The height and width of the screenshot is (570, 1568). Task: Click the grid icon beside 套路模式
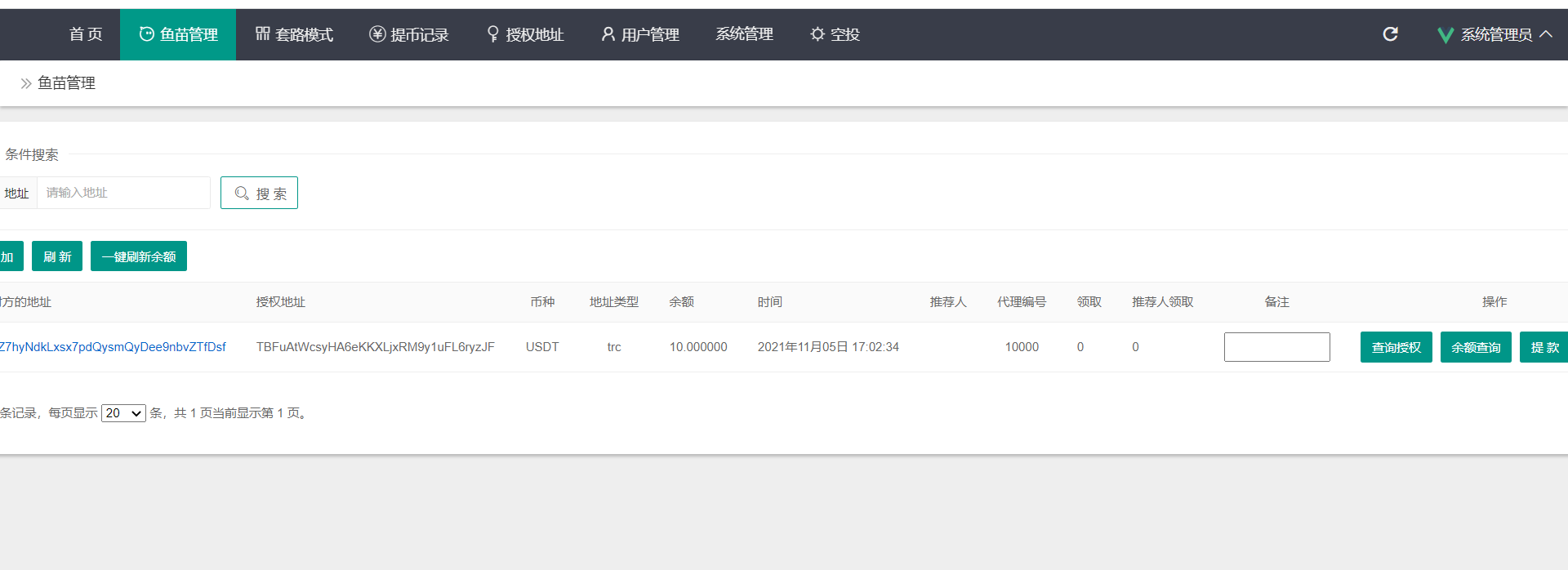pyautogui.click(x=262, y=33)
